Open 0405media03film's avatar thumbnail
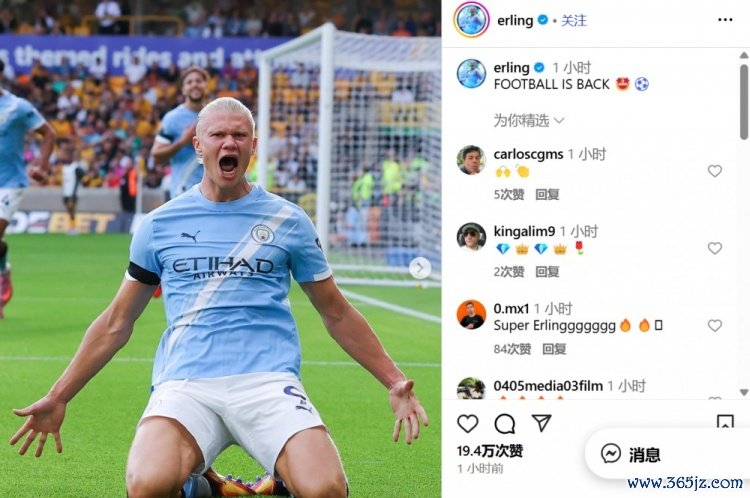The width and height of the screenshot is (750, 498). [x=471, y=388]
